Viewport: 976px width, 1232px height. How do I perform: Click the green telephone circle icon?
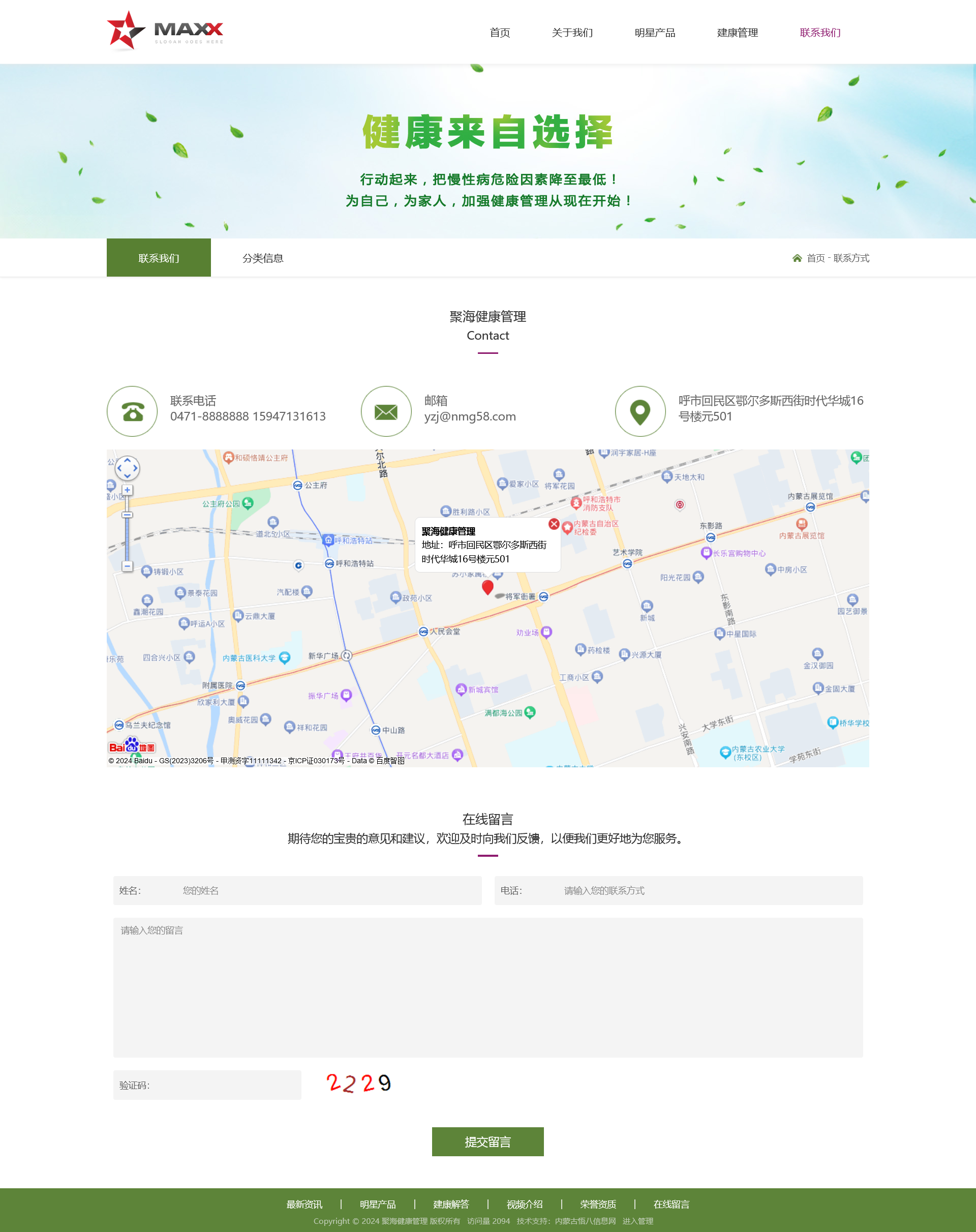pyautogui.click(x=132, y=411)
